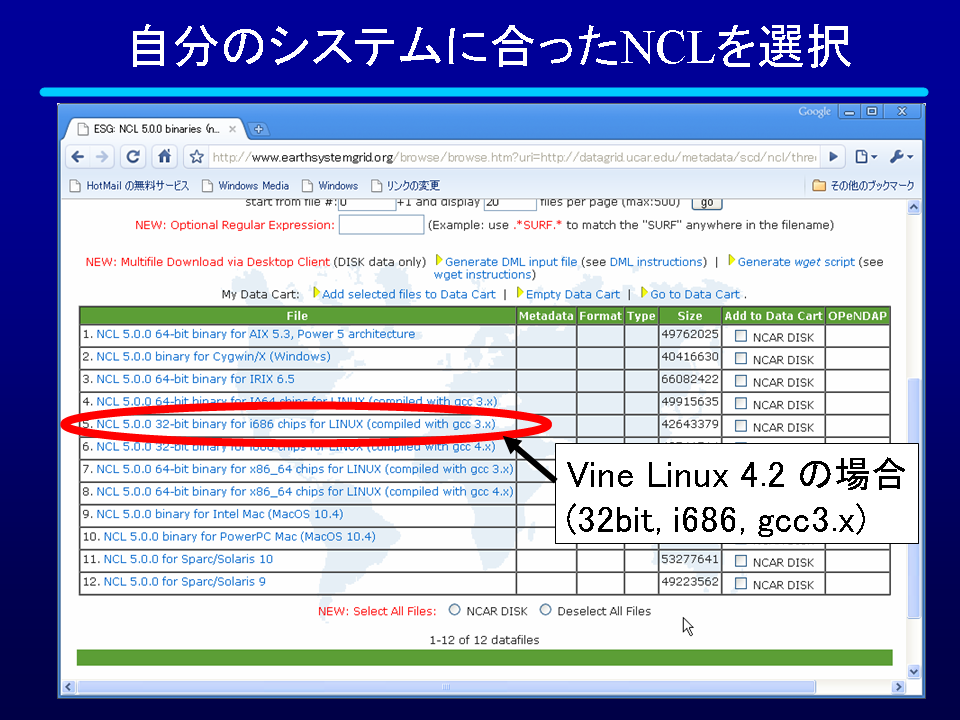960x720 pixels.
Task: Open the 64-bit binary for IRIX 6.5 link
Action: 195,380
